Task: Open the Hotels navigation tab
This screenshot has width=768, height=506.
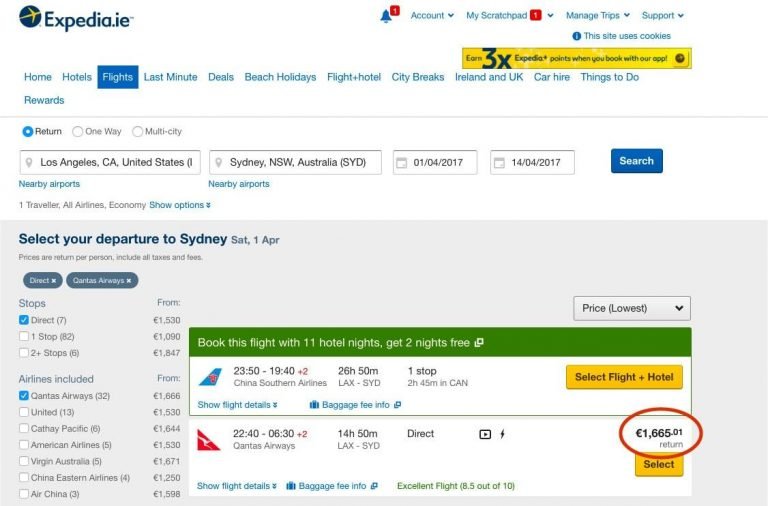Action: pyautogui.click(x=77, y=77)
